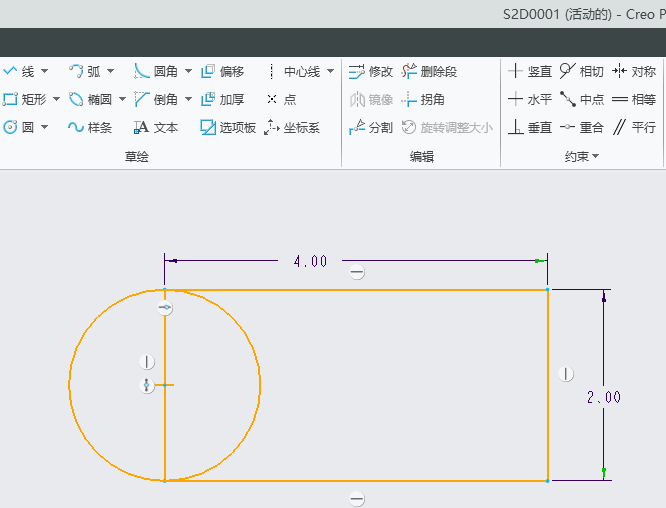Click the Delete Segment (删除段) tool
This screenshot has width=666, height=508.
pyautogui.click(x=429, y=71)
